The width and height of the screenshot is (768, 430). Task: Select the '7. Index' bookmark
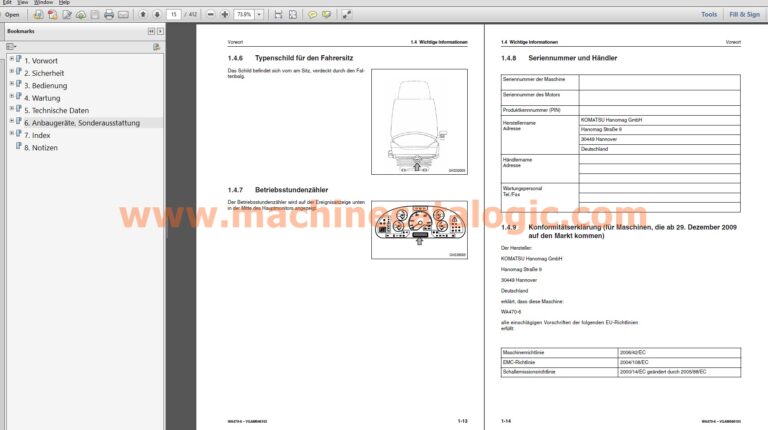click(37, 135)
